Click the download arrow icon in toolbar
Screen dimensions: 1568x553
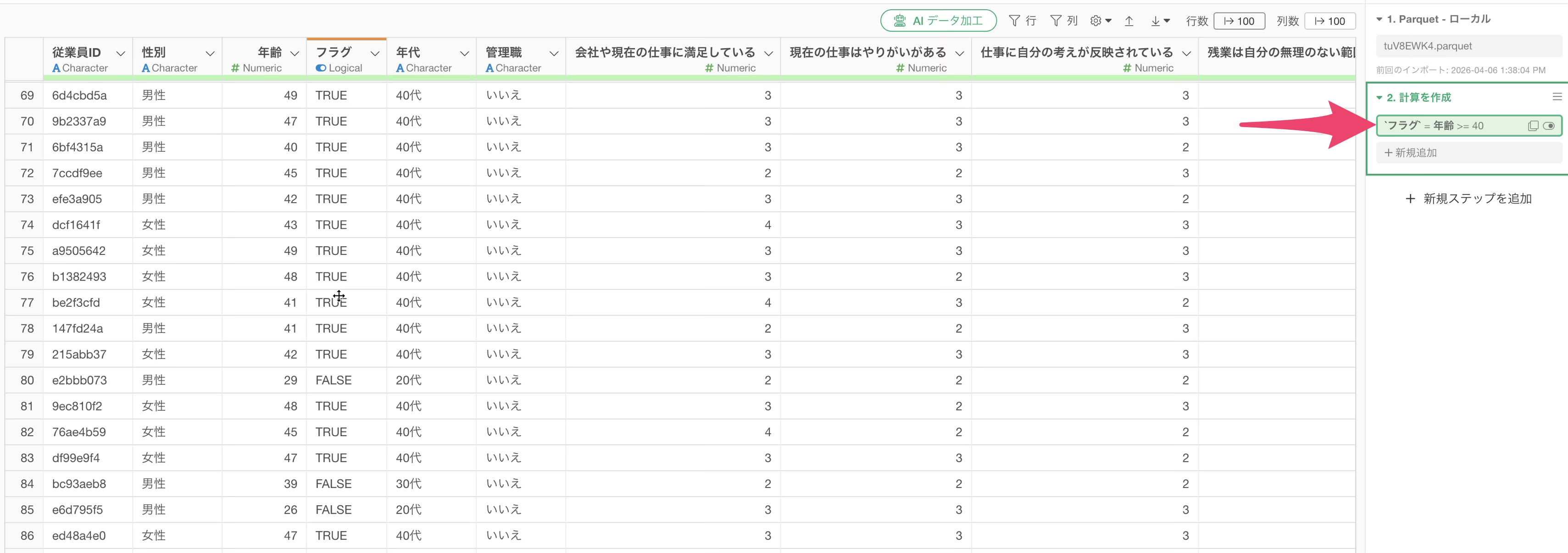1160,21
